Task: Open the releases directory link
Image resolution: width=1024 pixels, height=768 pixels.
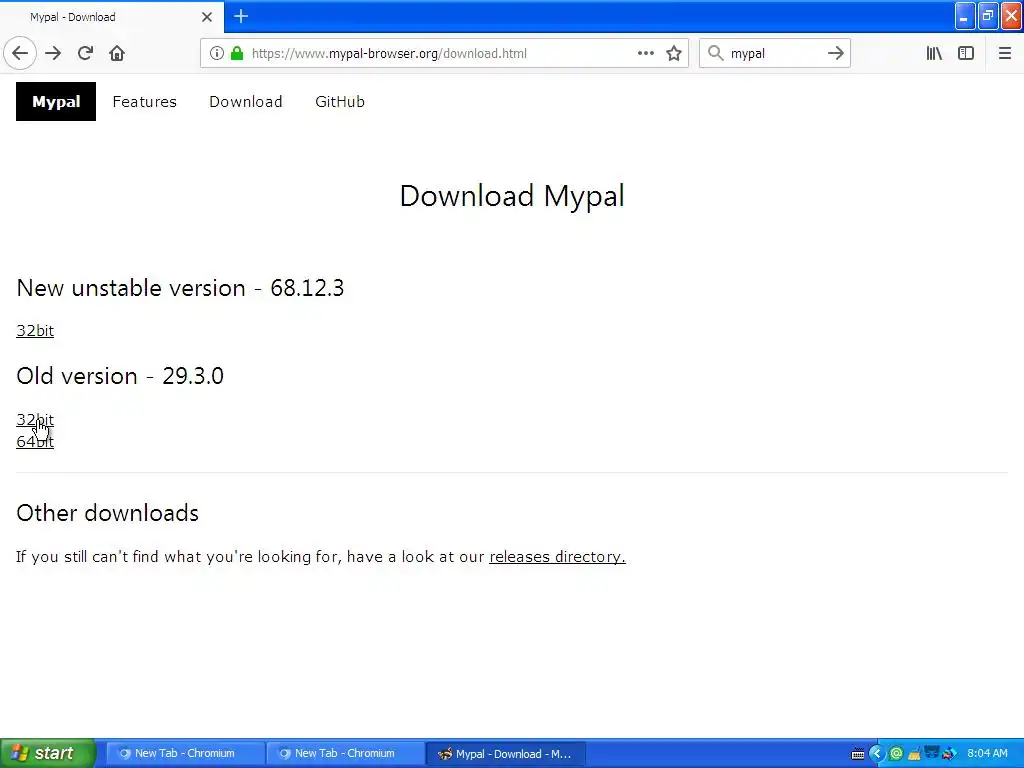Action: point(557,556)
